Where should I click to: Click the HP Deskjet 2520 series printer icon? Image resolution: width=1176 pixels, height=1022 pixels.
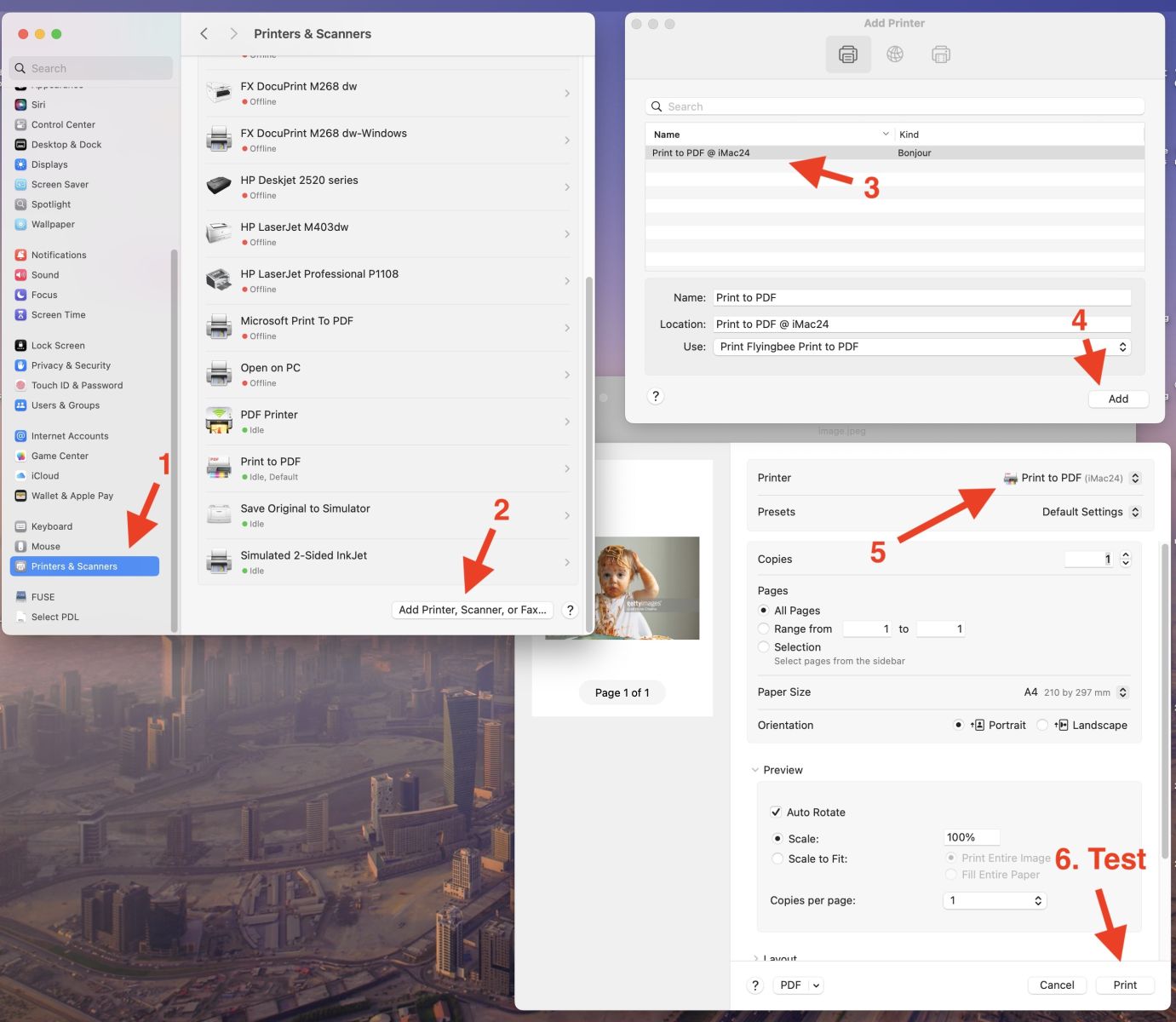pos(219,187)
